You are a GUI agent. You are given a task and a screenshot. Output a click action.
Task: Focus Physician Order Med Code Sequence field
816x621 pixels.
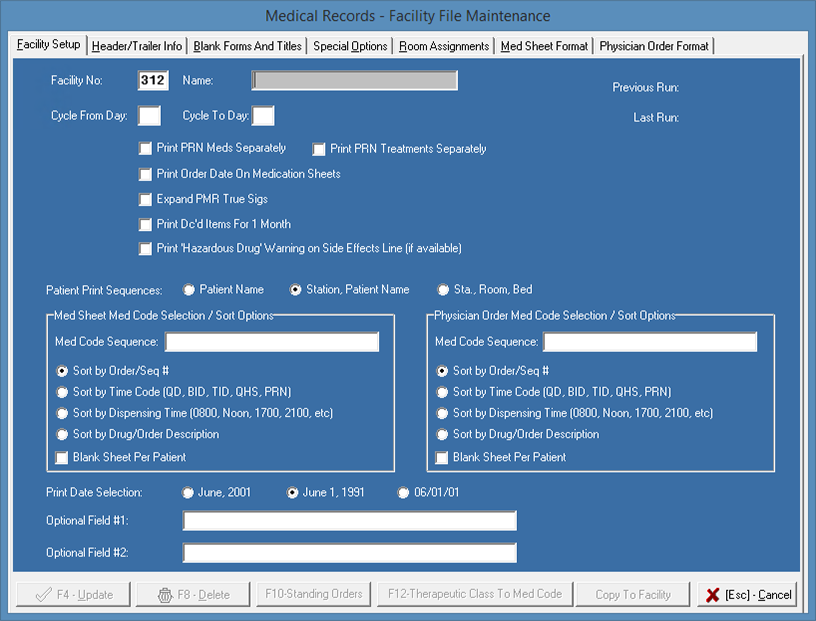point(649,342)
